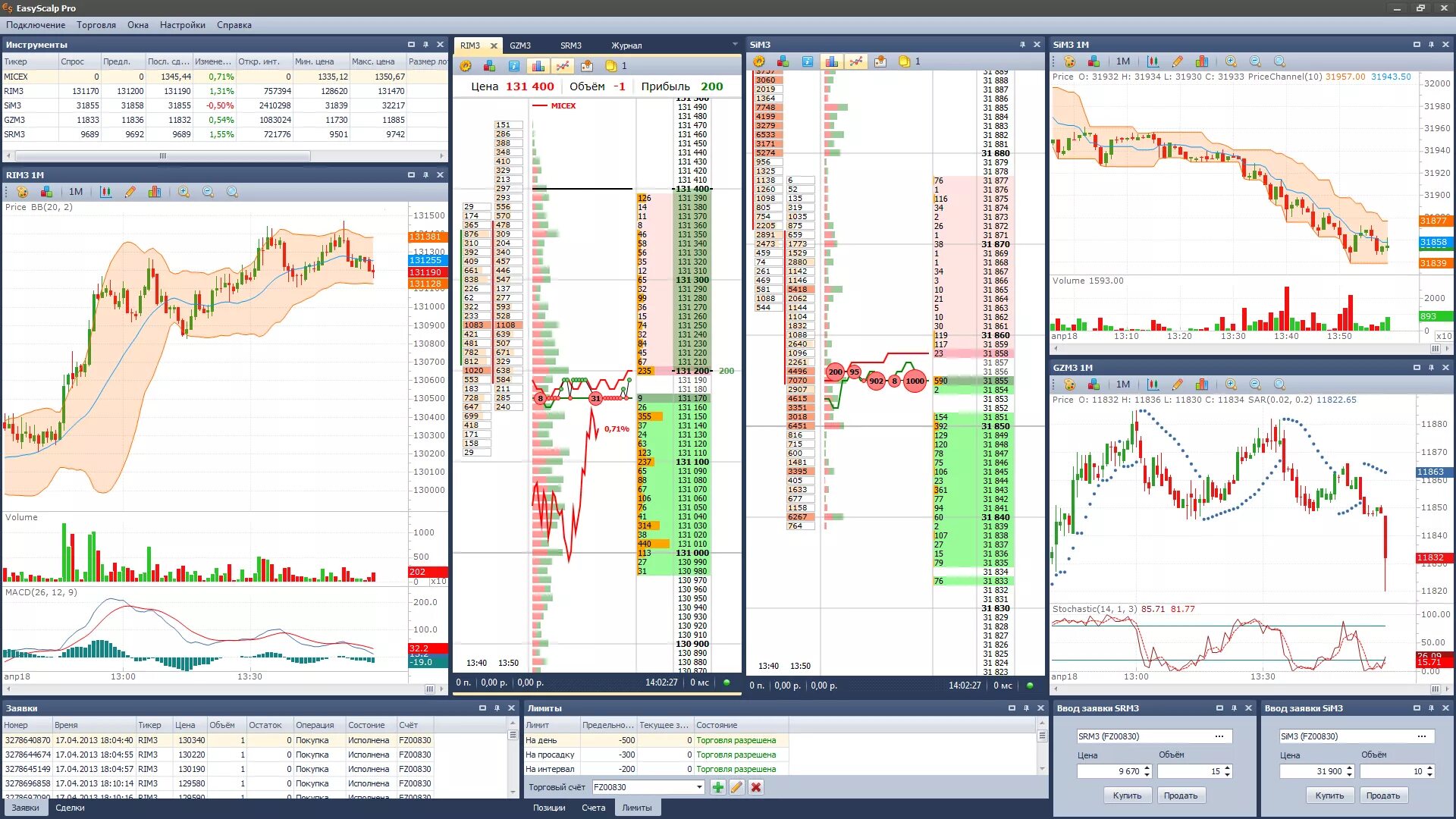Open gear settings in SiM3 order book
The image size is (1456, 819).
(x=759, y=61)
